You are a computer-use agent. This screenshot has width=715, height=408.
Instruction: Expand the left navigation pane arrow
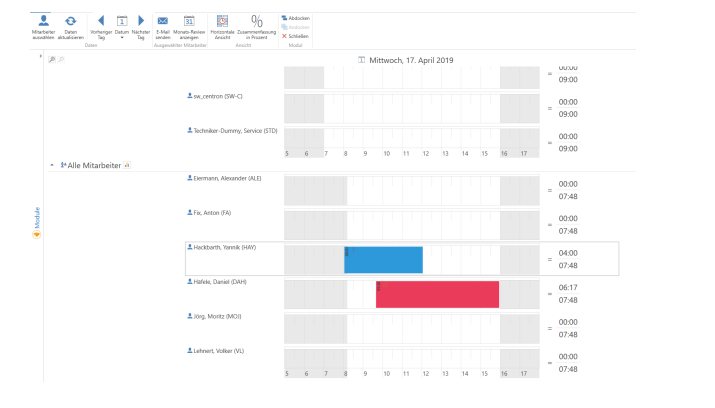[x=39, y=58]
